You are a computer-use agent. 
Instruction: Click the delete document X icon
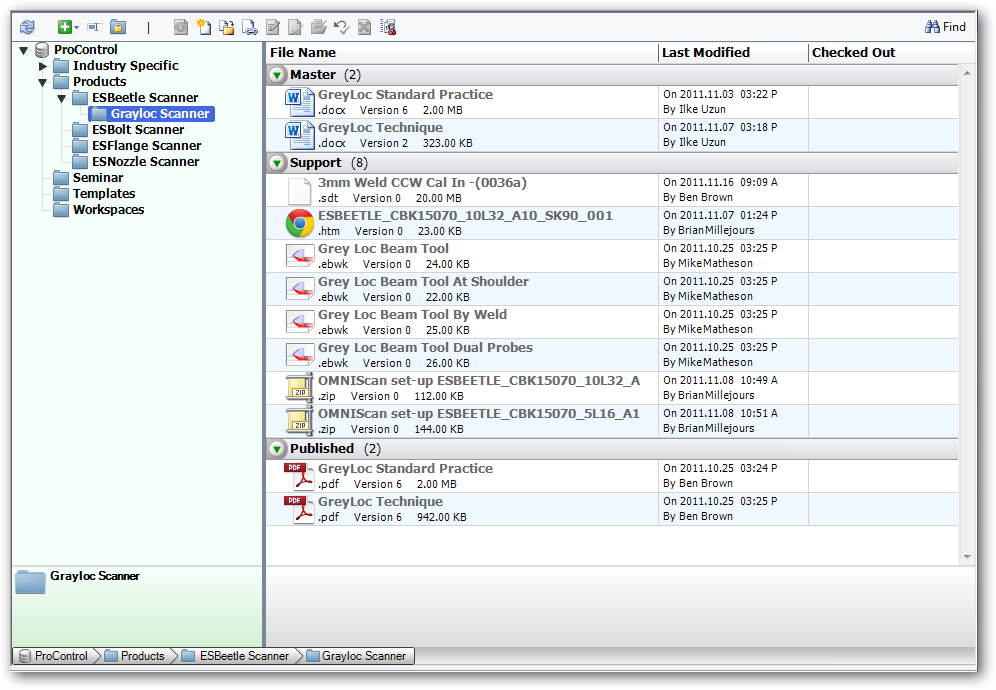364,27
